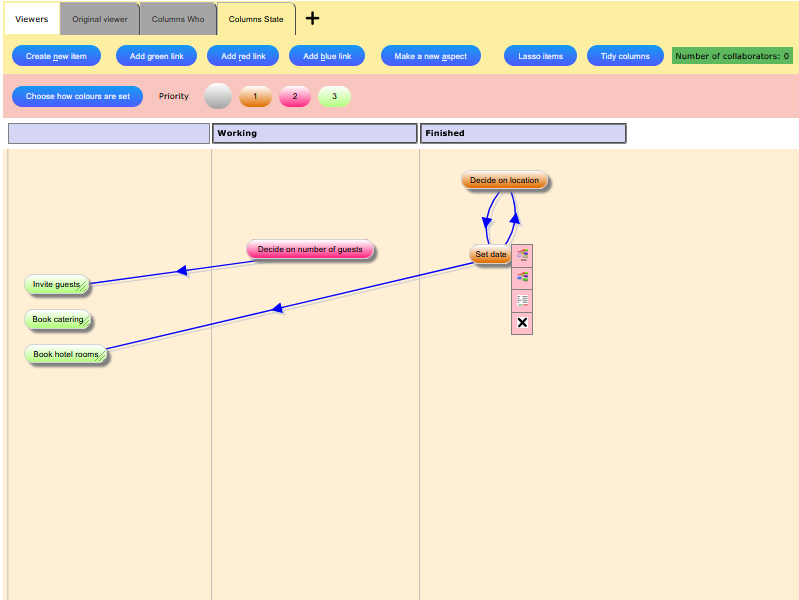
Task: Click Create new item button
Action: coord(56,56)
